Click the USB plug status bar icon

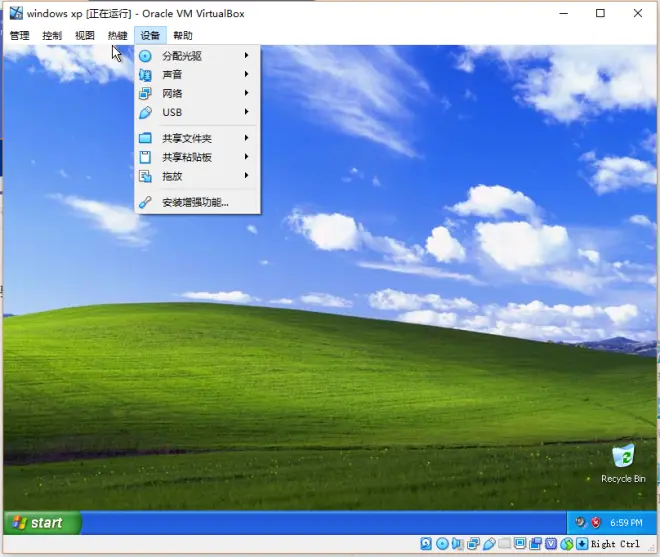click(489, 544)
